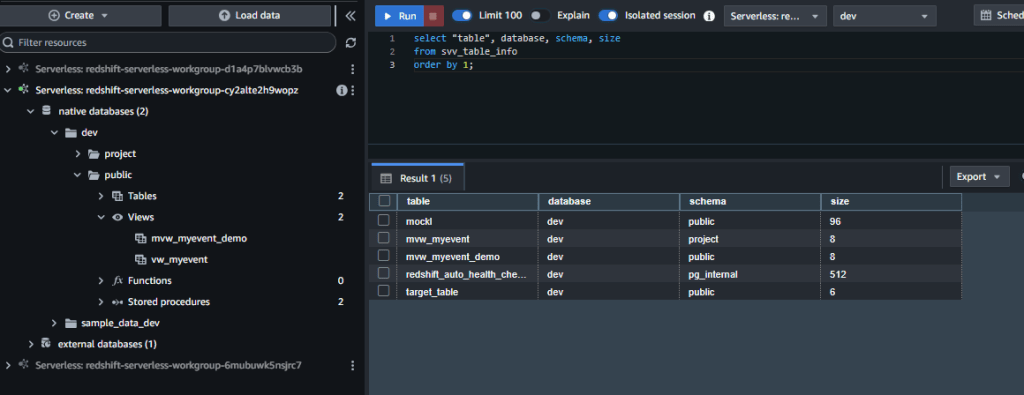Disable the Isolated session toggle
This screenshot has width=1024, height=395.
click(608, 15)
